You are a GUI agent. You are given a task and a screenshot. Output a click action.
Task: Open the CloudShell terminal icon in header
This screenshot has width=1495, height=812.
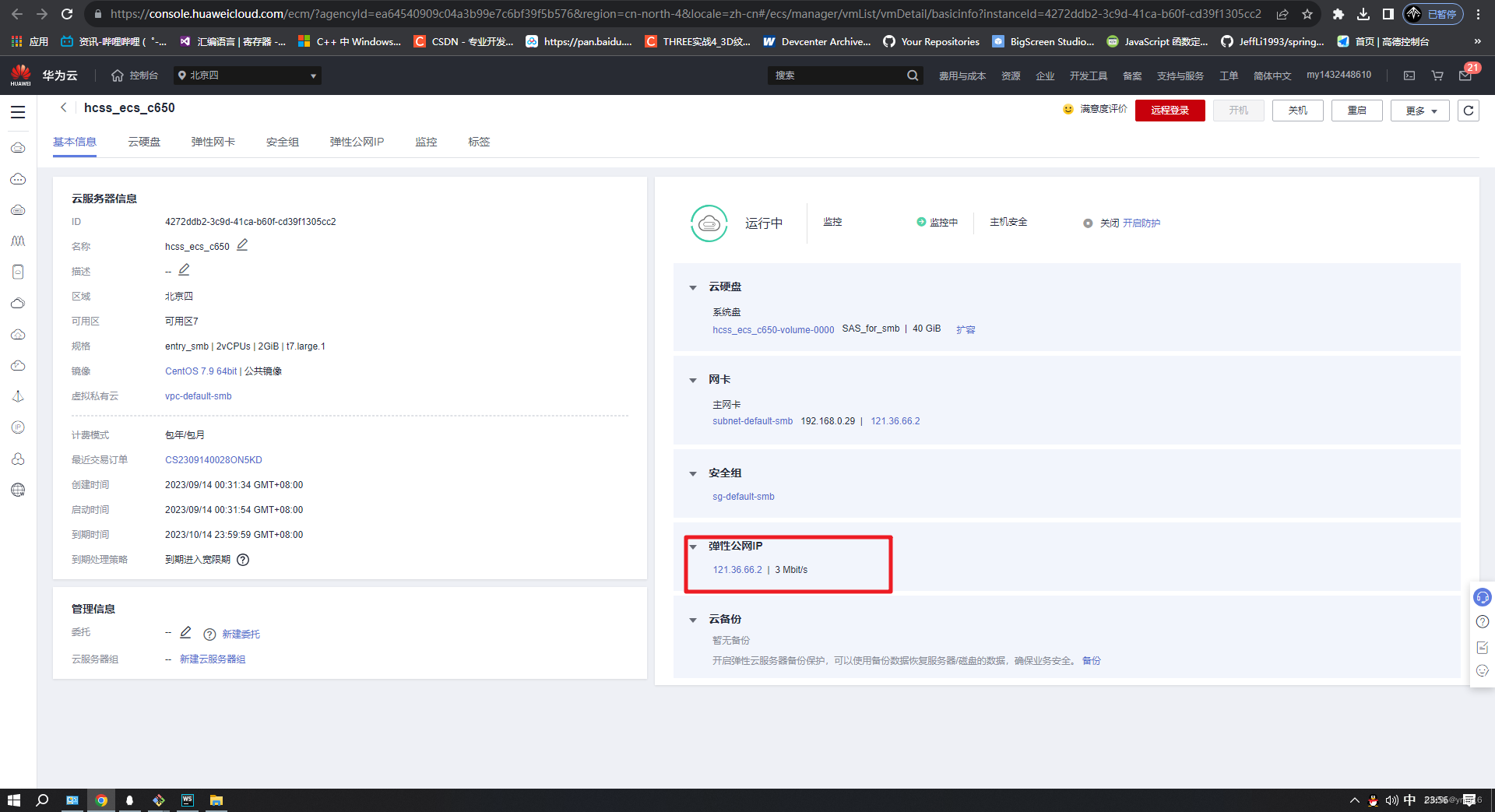tap(1409, 76)
